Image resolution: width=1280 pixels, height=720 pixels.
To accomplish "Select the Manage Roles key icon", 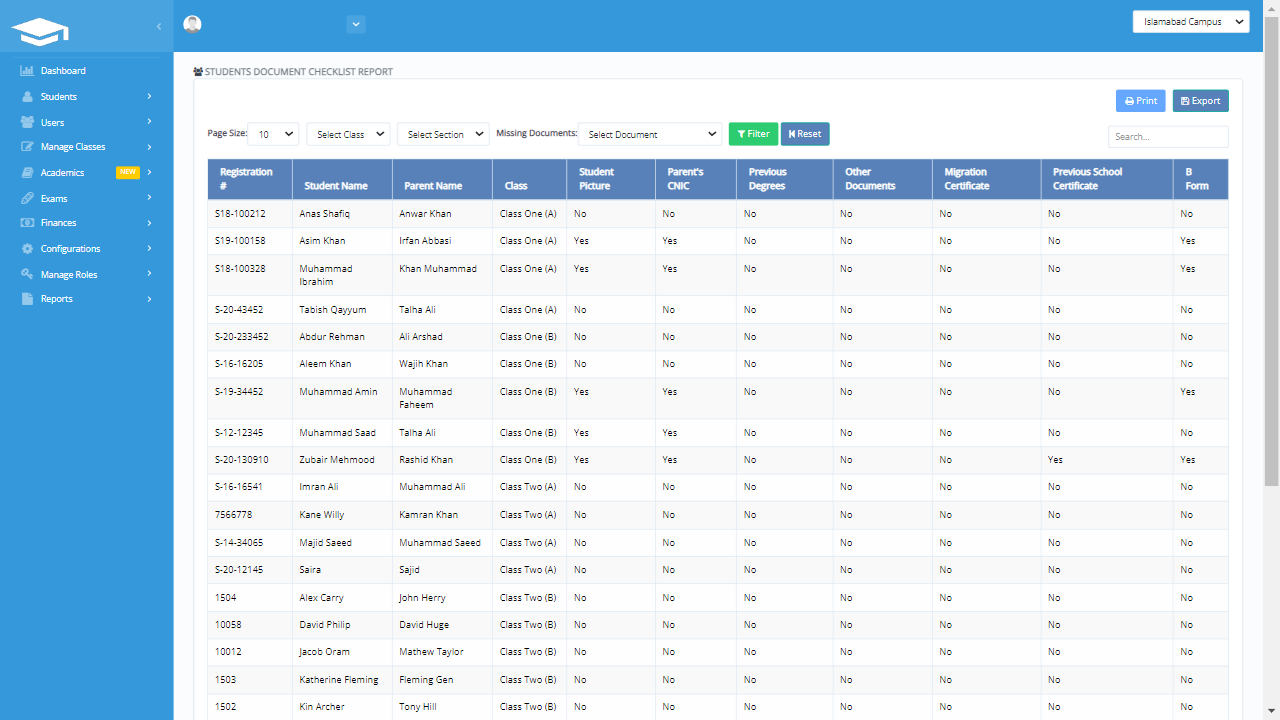I will pos(25,273).
